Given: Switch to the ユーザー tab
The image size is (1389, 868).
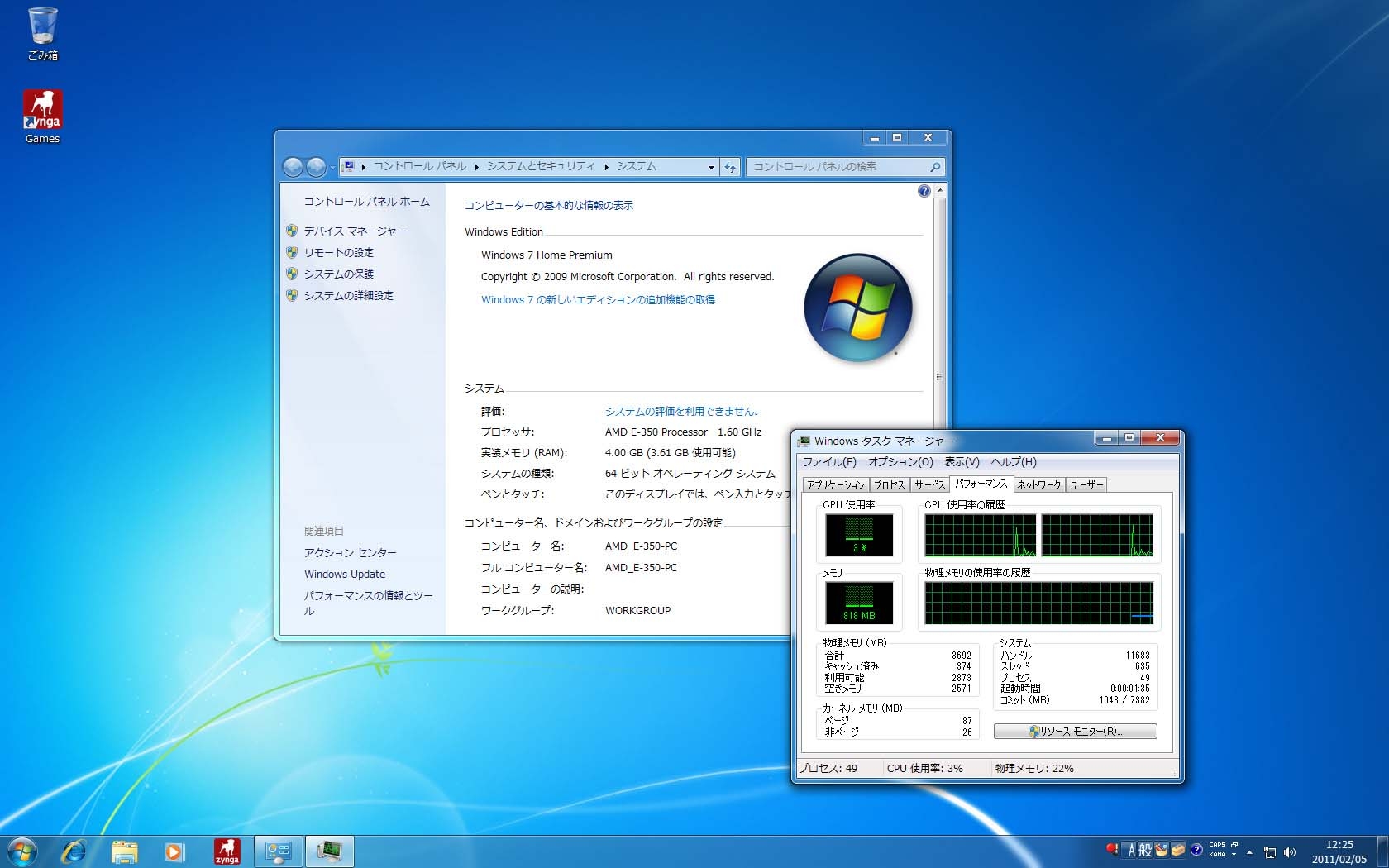Looking at the screenshot, I should (1086, 485).
